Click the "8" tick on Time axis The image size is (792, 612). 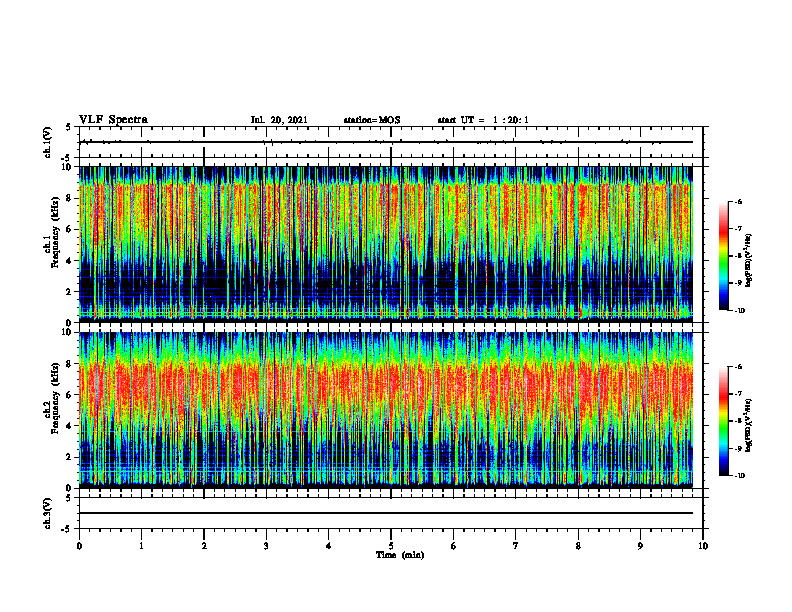578,546
